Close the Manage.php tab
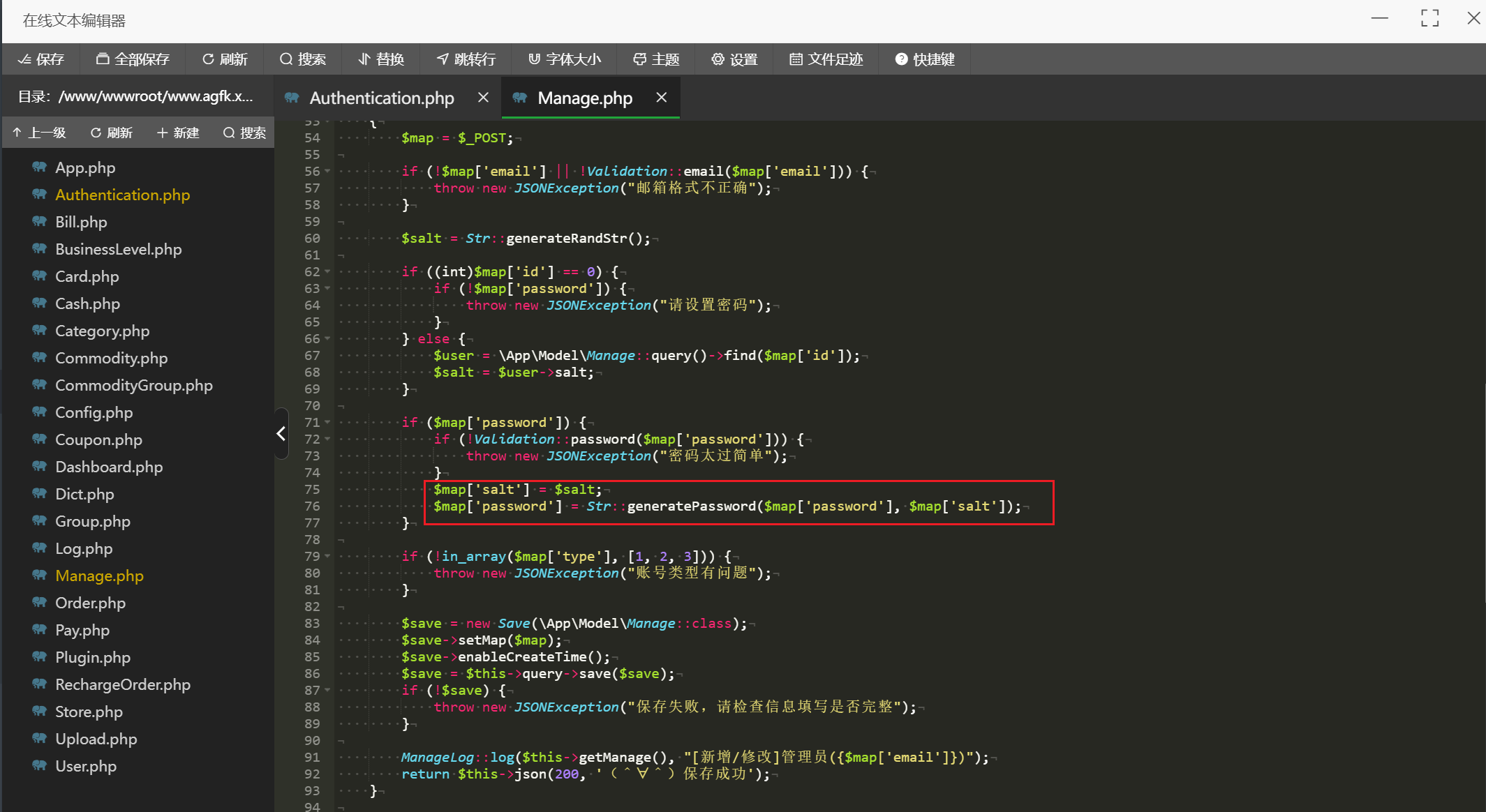Screen dimensions: 1486x812 [662, 98]
